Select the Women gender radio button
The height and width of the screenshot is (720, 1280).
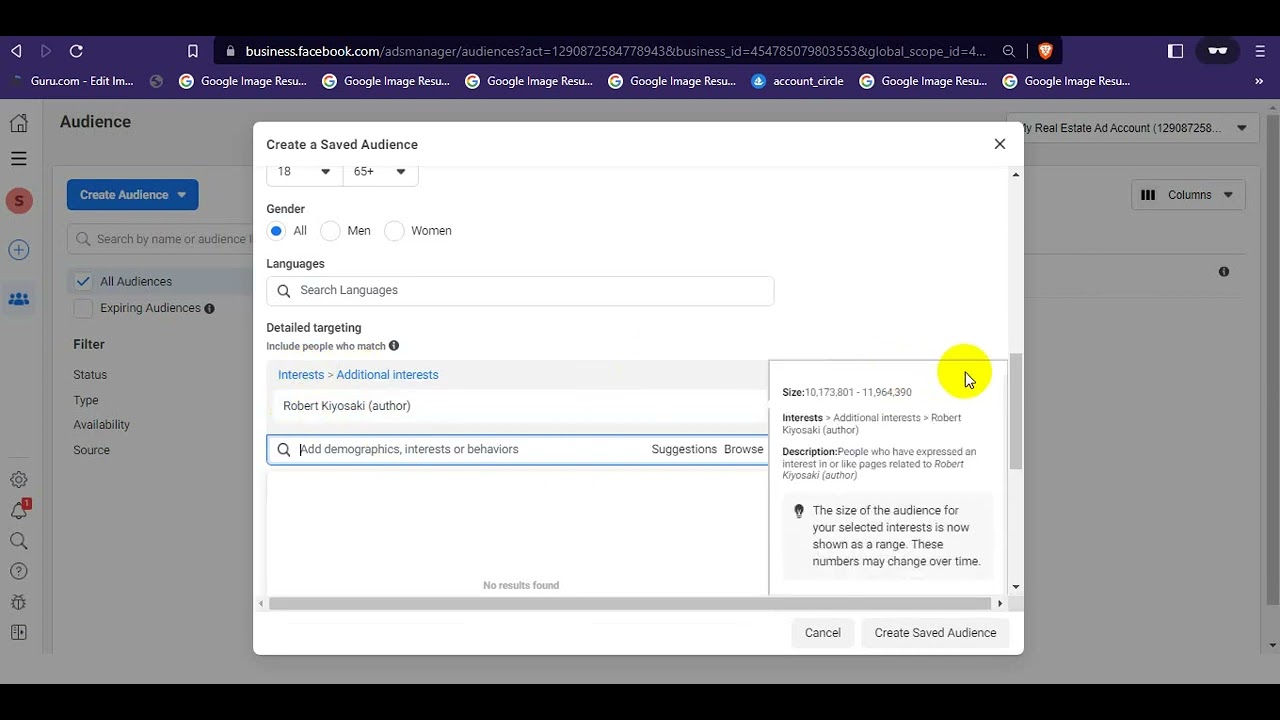[394, 231]
